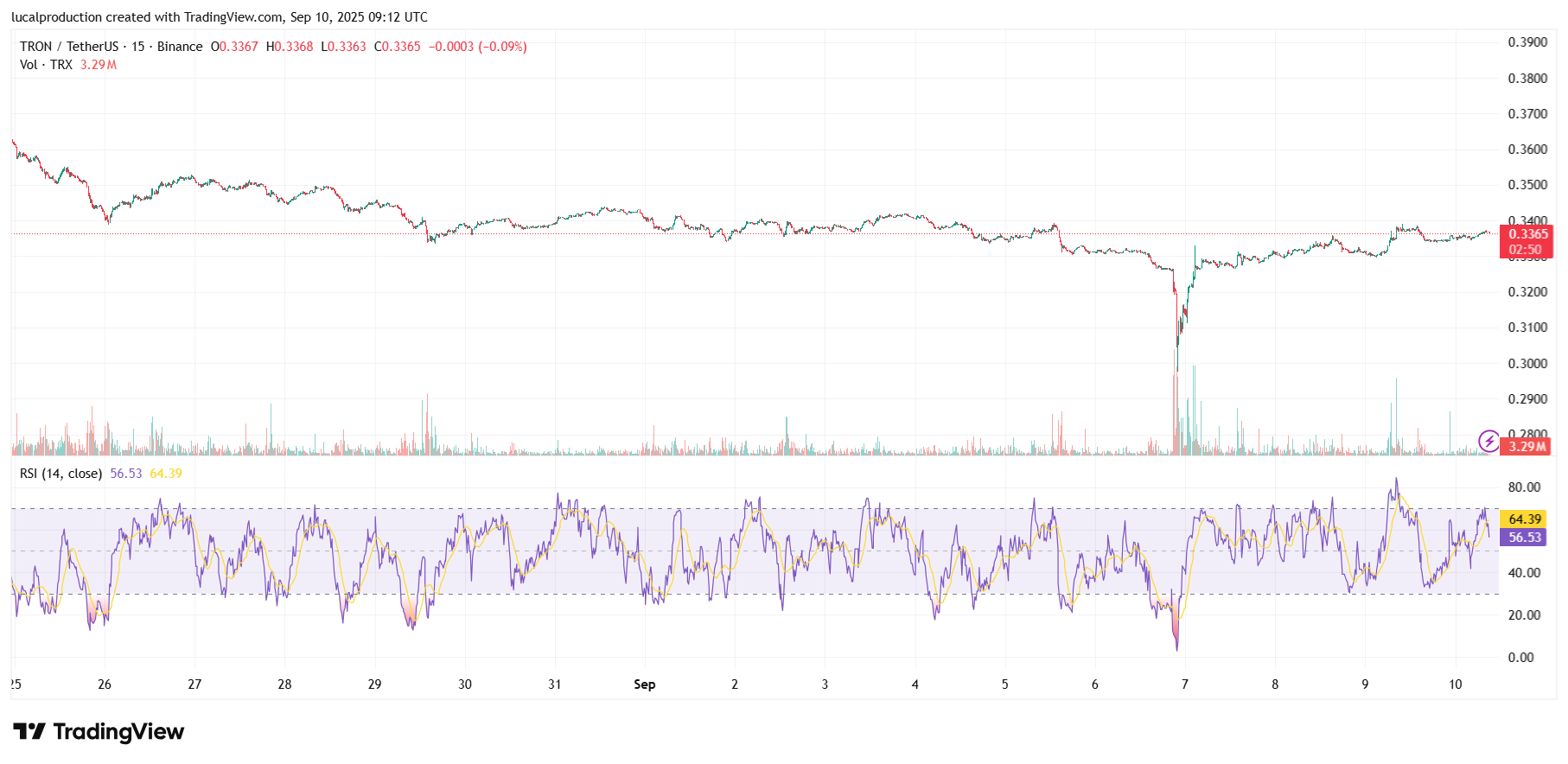Click the change value −0.0003 (−0.09%)
Screen dimensions: 1568x764
(478, 47)
